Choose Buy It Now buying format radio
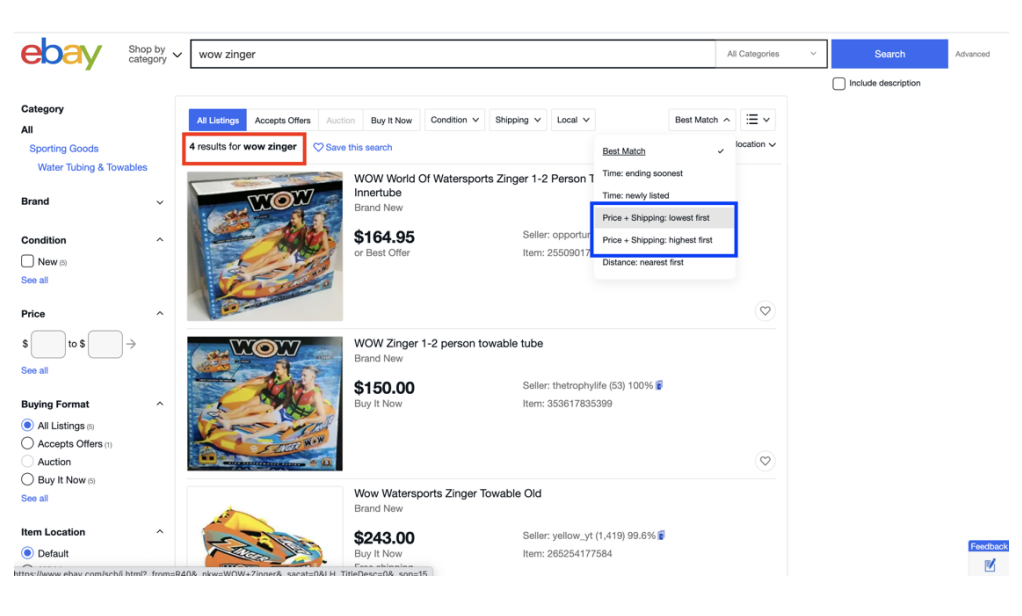 (28, 480)
